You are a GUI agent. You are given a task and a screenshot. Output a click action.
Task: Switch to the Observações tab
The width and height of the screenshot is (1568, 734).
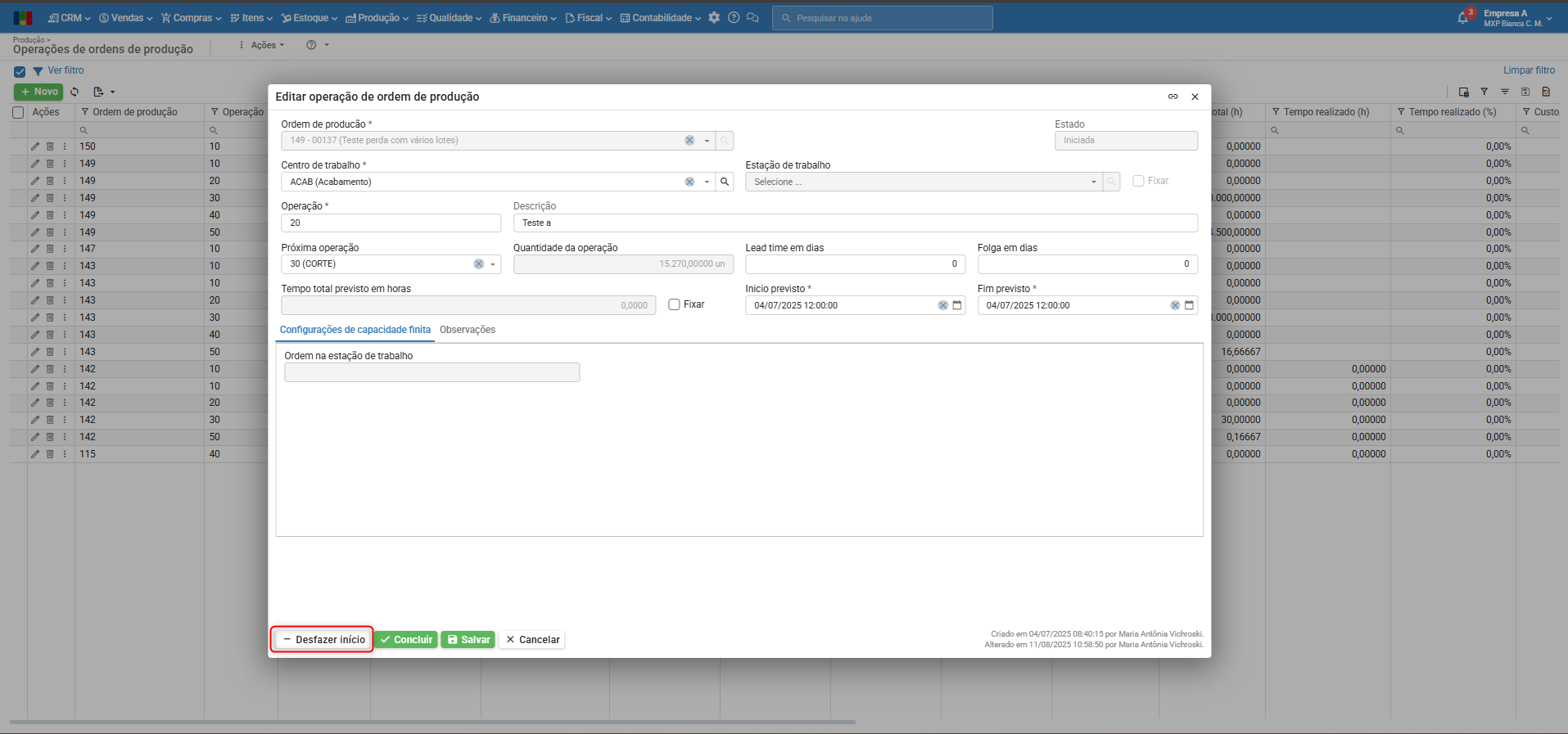pos(468,330)
